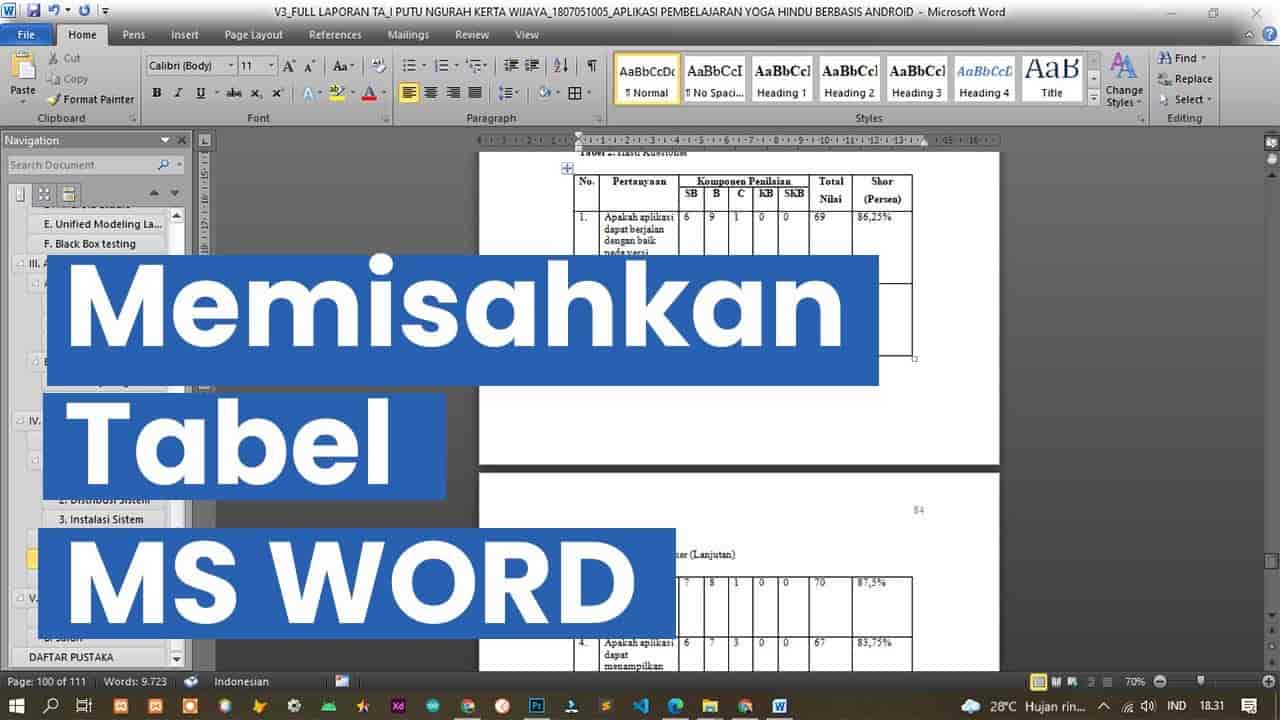The height and width of the screenshot is (720, 1280).
Task: Open the Font Color red A button
Action: 368,93
